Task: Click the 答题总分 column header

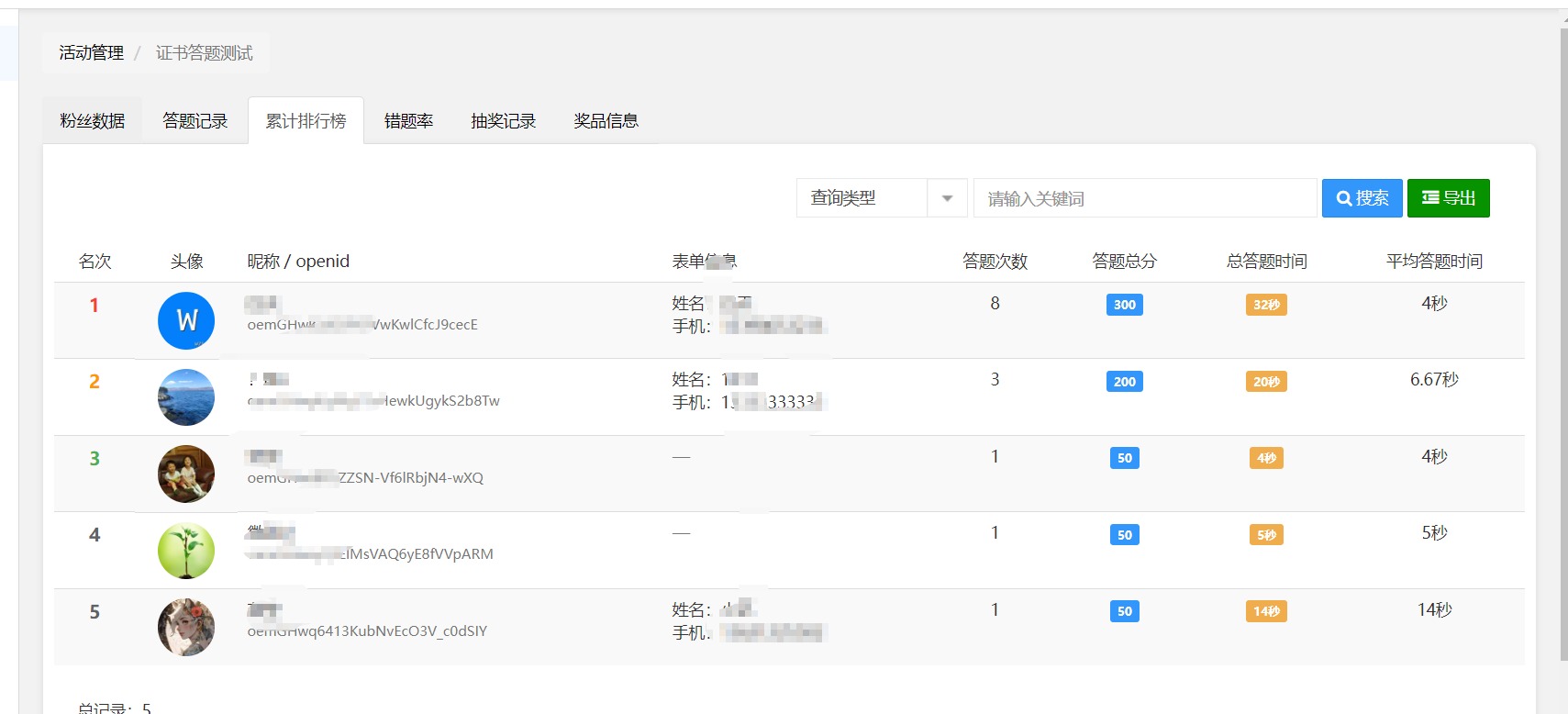Action: [1125, 262]
